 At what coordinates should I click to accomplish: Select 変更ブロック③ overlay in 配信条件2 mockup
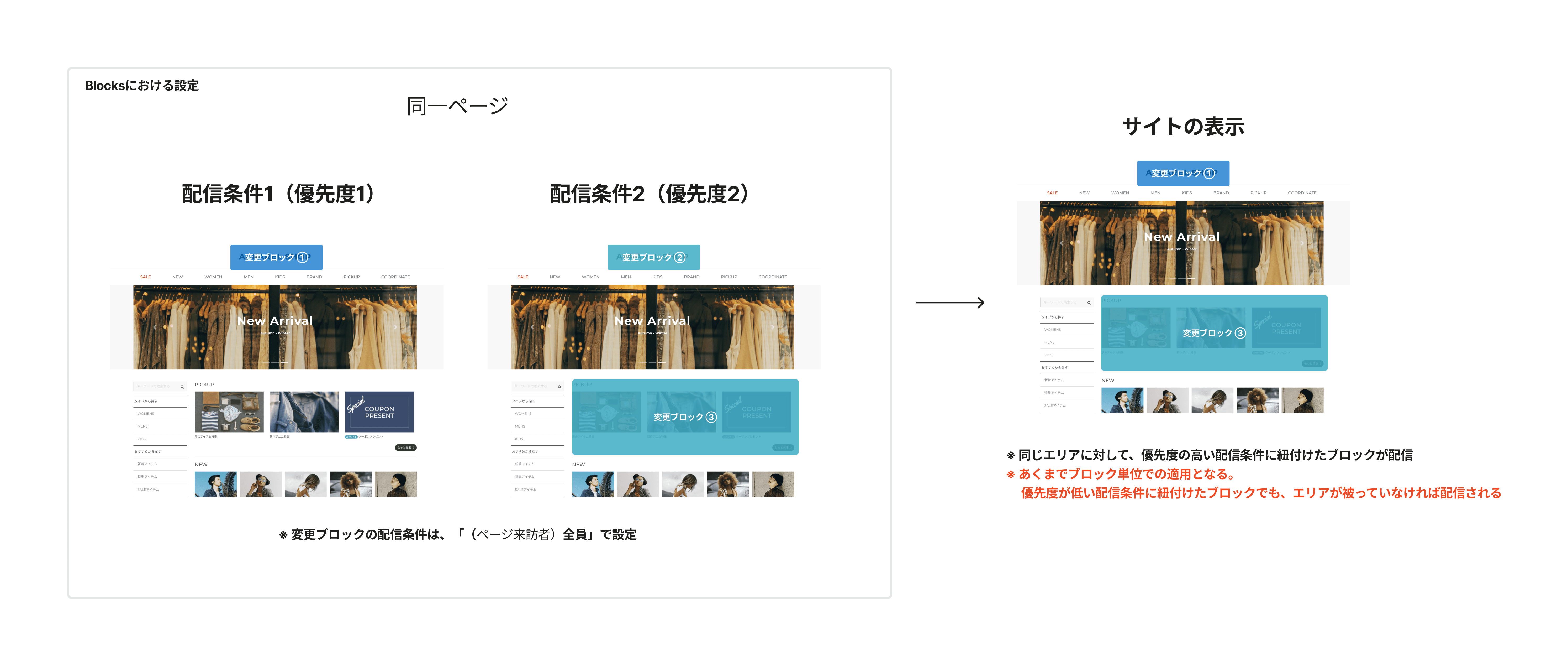[685, 417]
